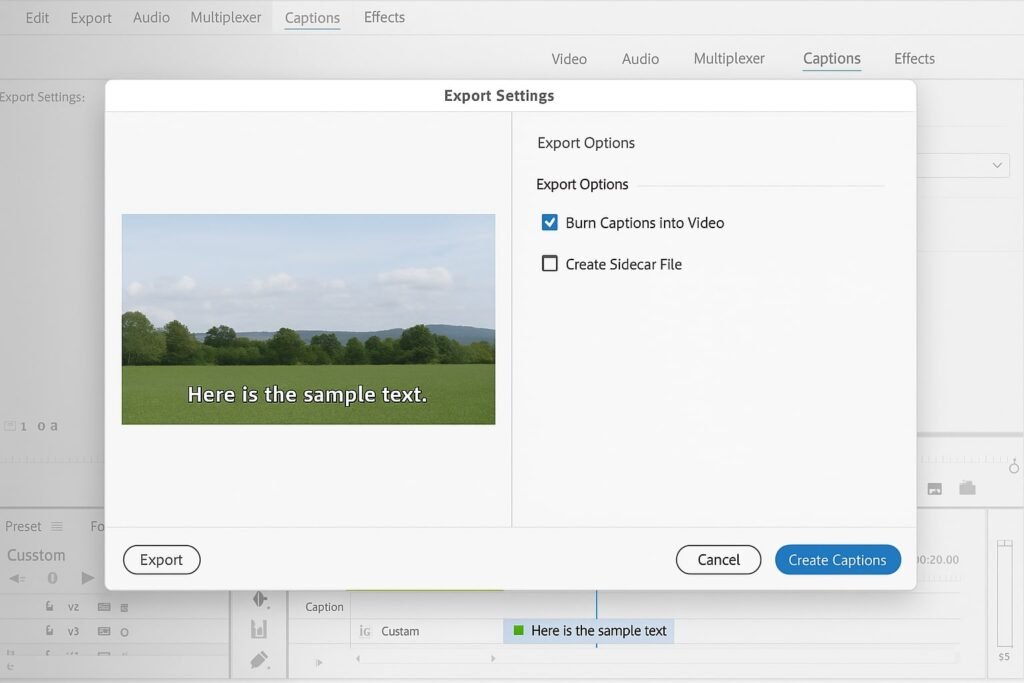Click the play arrow under Custom preset
Image resolution: width=1024 pixels, height=683 pixels.
tap(88, 578)
